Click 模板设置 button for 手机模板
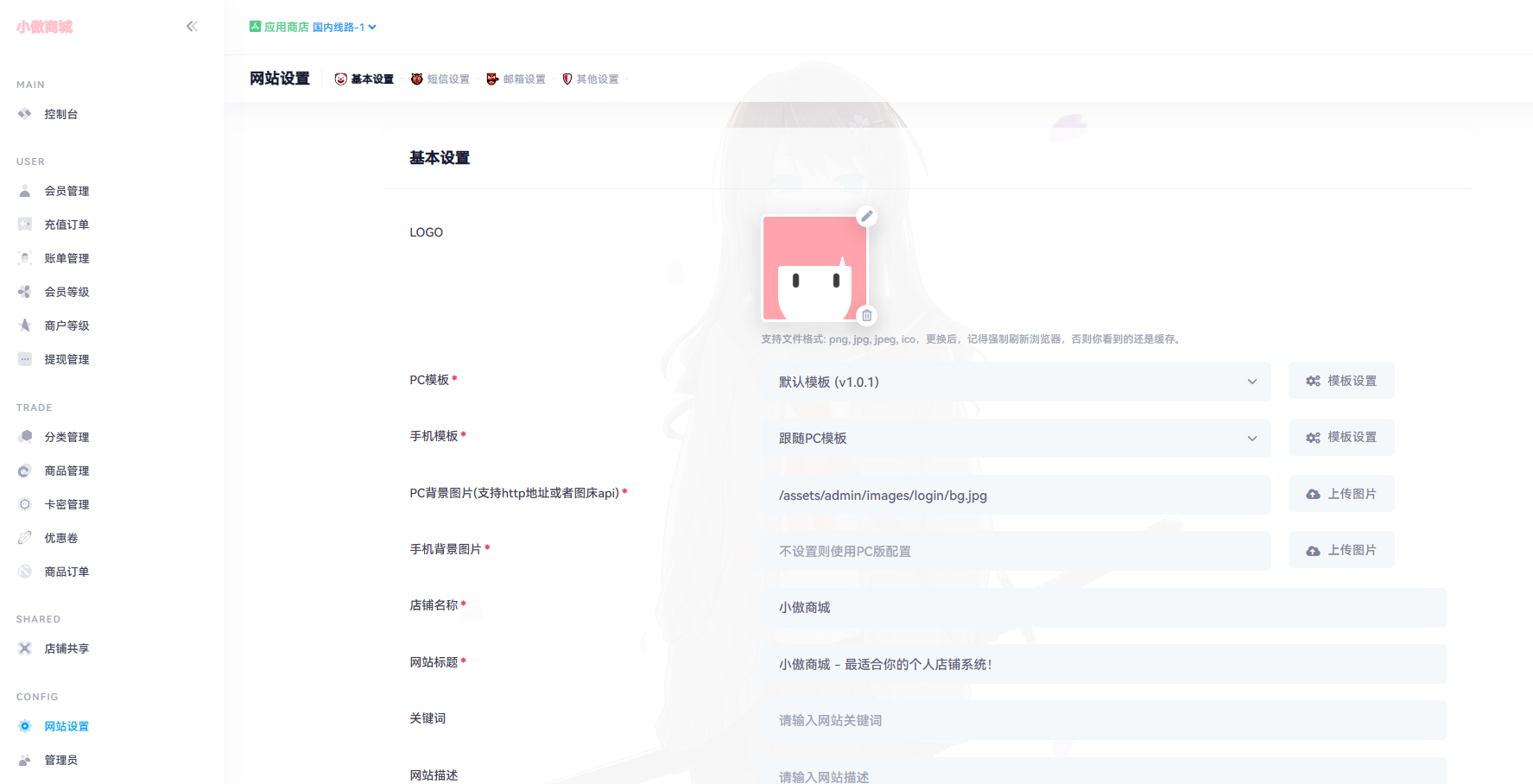Screen dimensions: 1533x784 [1341, 437]
